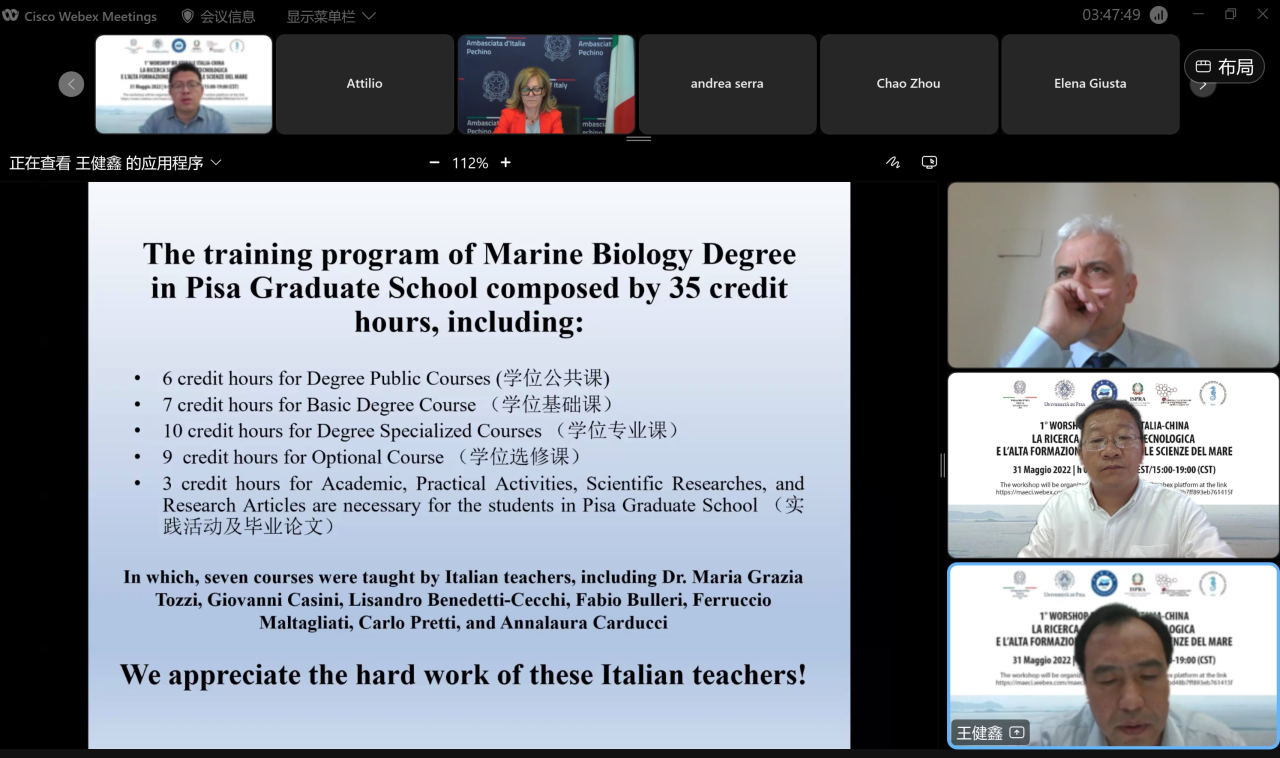Viewport: 1280px width, 758px height.
Task: Select the Elena Giusta participant tile
Action: point(1090,84)
